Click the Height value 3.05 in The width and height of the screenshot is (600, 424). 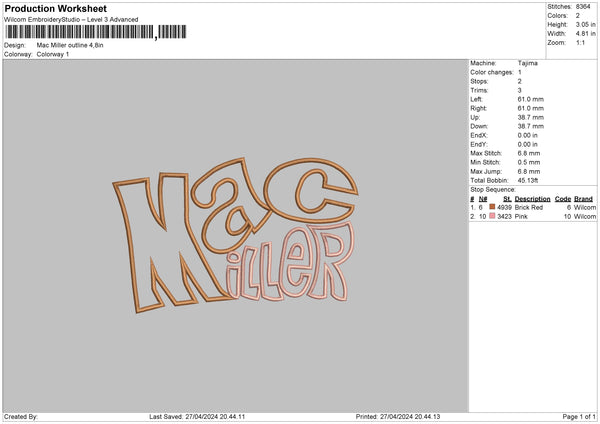click(x=585, y=24)
